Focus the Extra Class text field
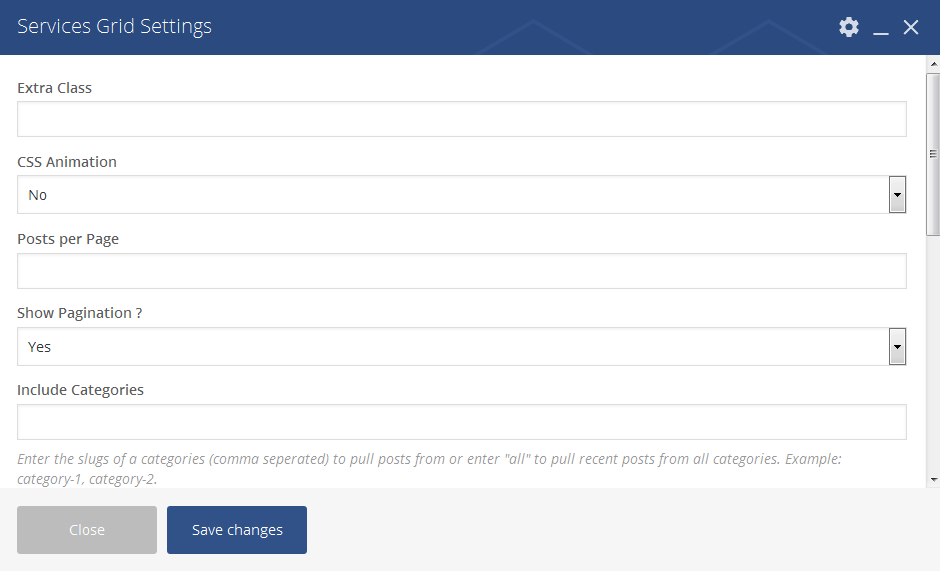 pos(461,119)
